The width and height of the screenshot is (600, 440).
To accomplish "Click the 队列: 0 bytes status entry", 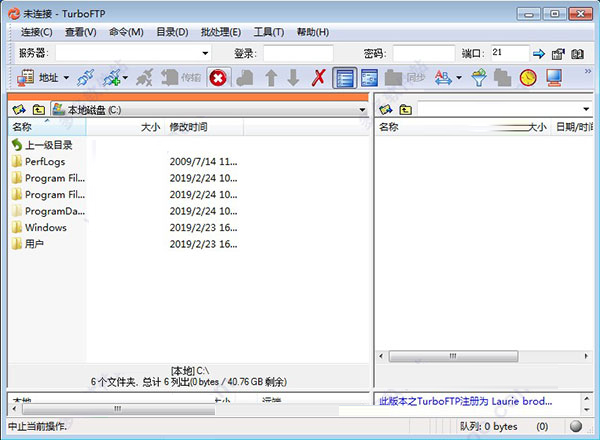I will (x=488, y=426).
